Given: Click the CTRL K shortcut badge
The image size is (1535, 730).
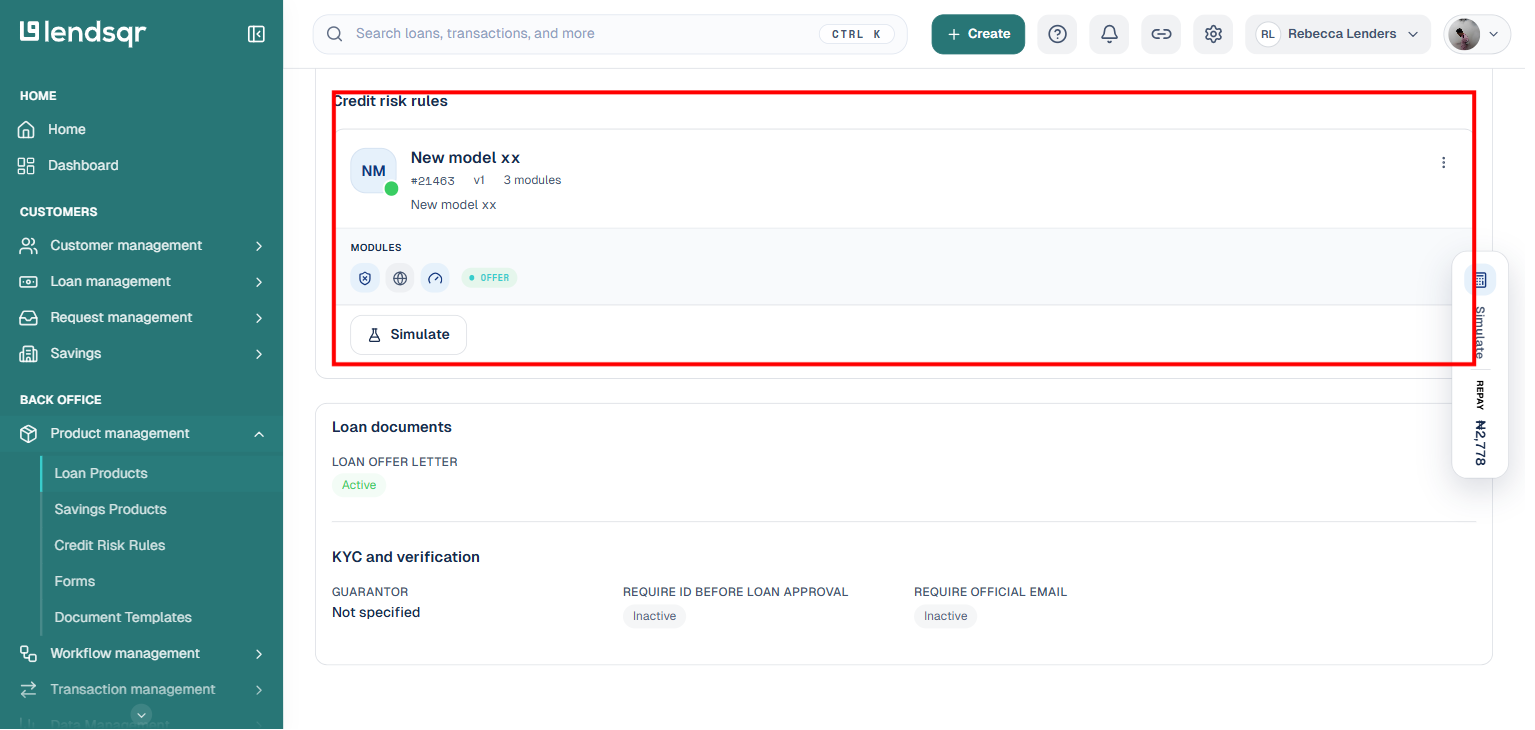Looking at the screenshot, I should pyautogui.click(x=856, y=34).
